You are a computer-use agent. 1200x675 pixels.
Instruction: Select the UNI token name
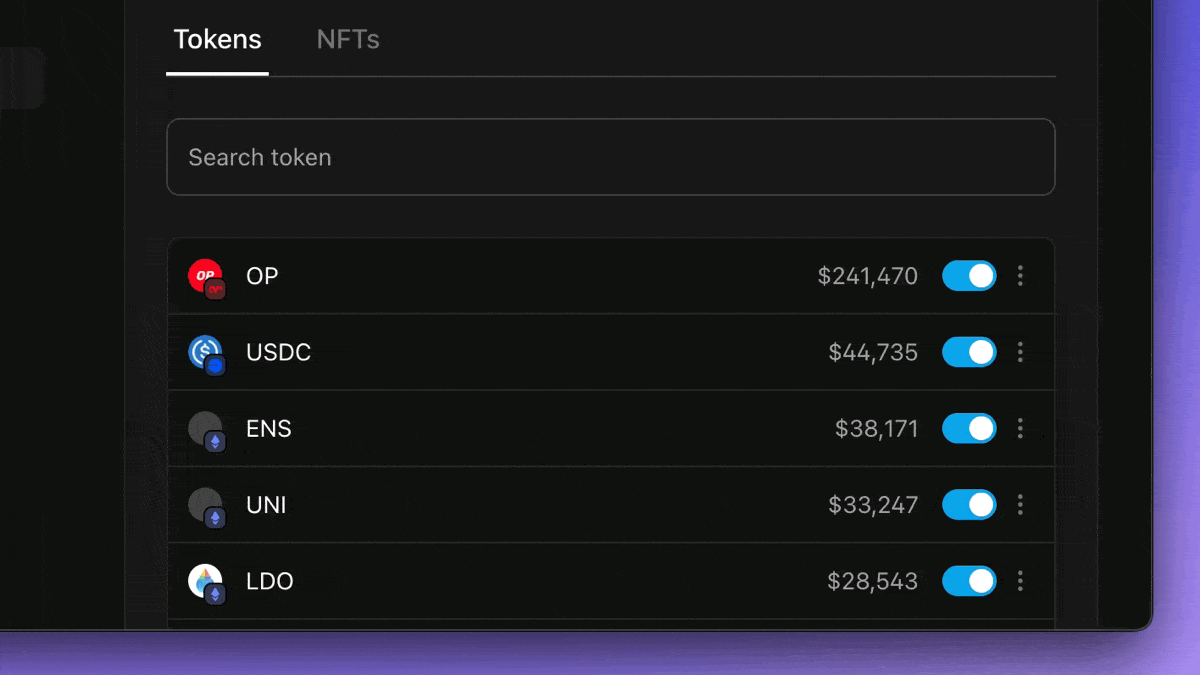[266, 505]
